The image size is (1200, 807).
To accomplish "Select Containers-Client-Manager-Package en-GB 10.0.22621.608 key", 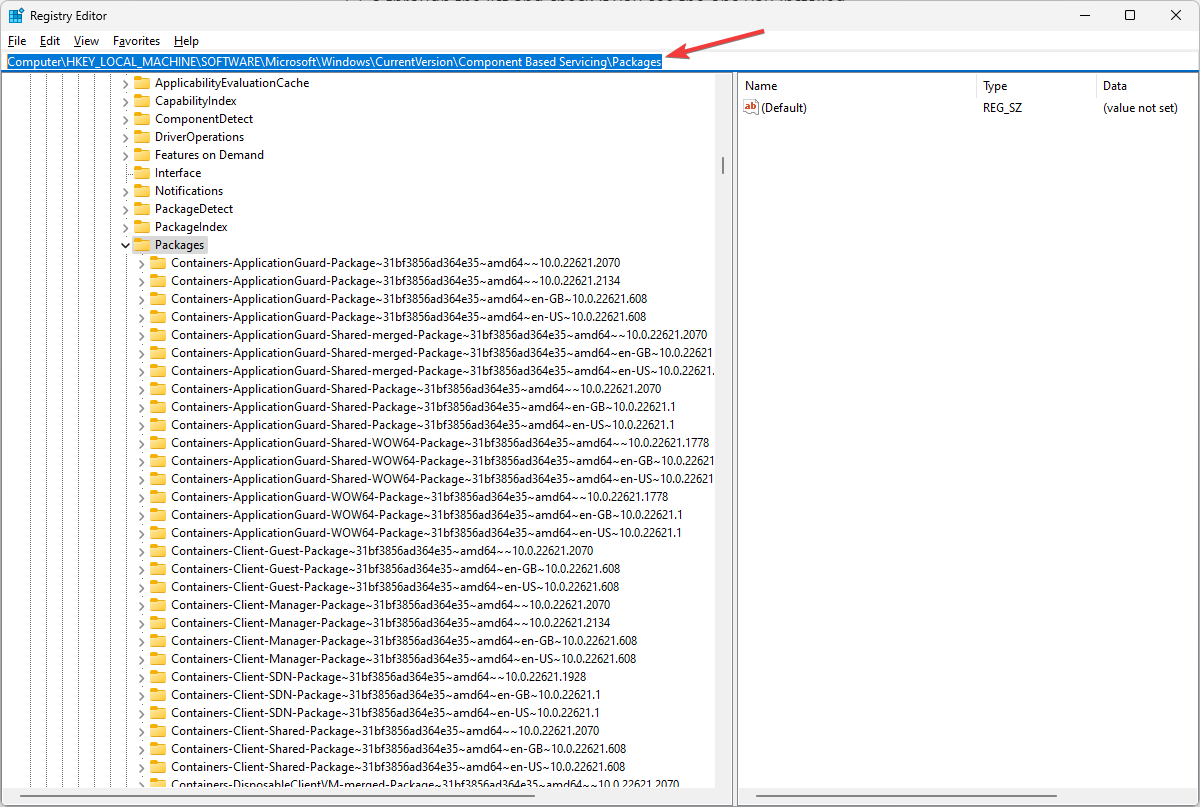I will coord(404,641).
